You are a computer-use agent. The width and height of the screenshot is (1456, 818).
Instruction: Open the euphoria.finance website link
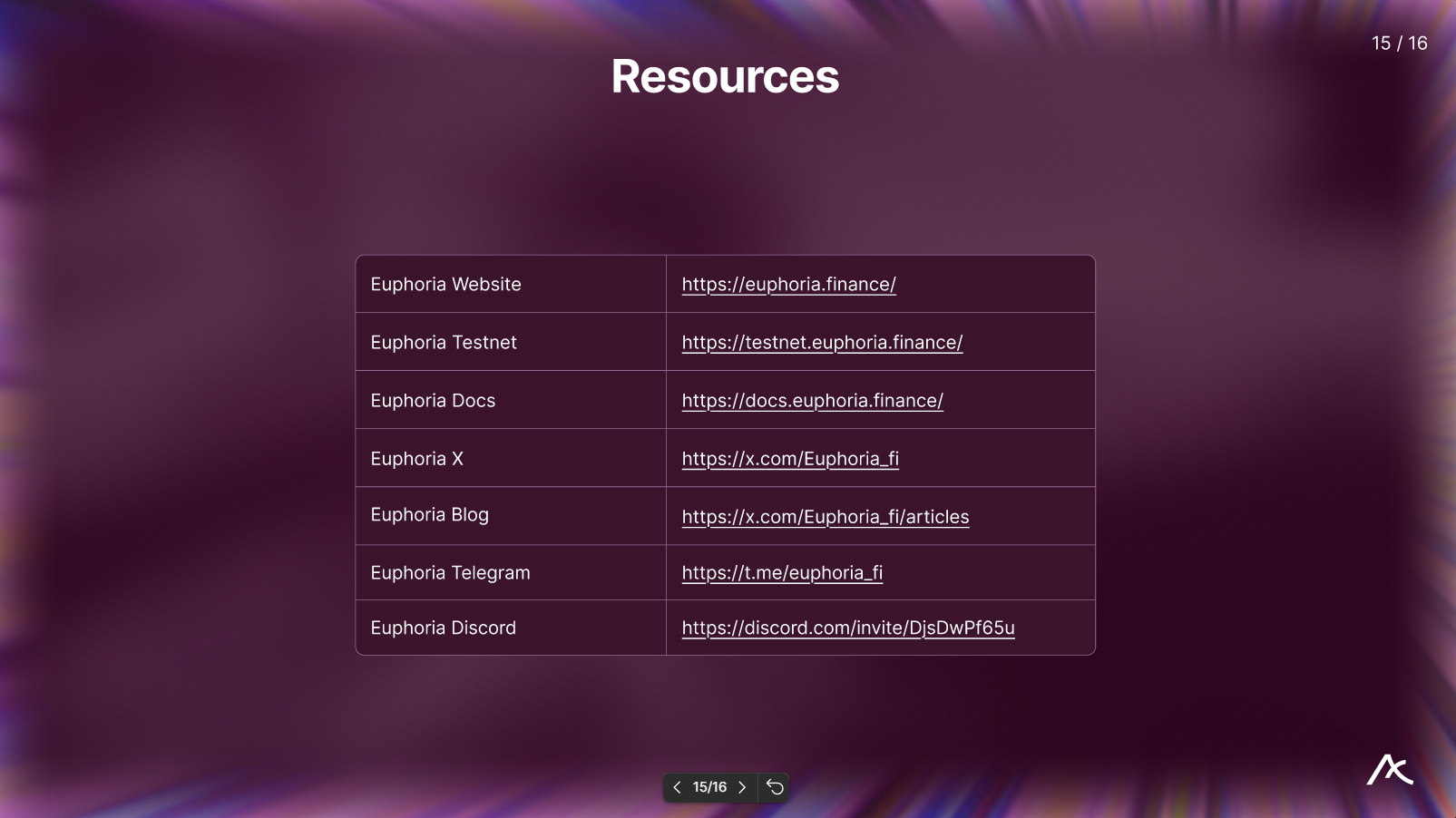point(788,285)
